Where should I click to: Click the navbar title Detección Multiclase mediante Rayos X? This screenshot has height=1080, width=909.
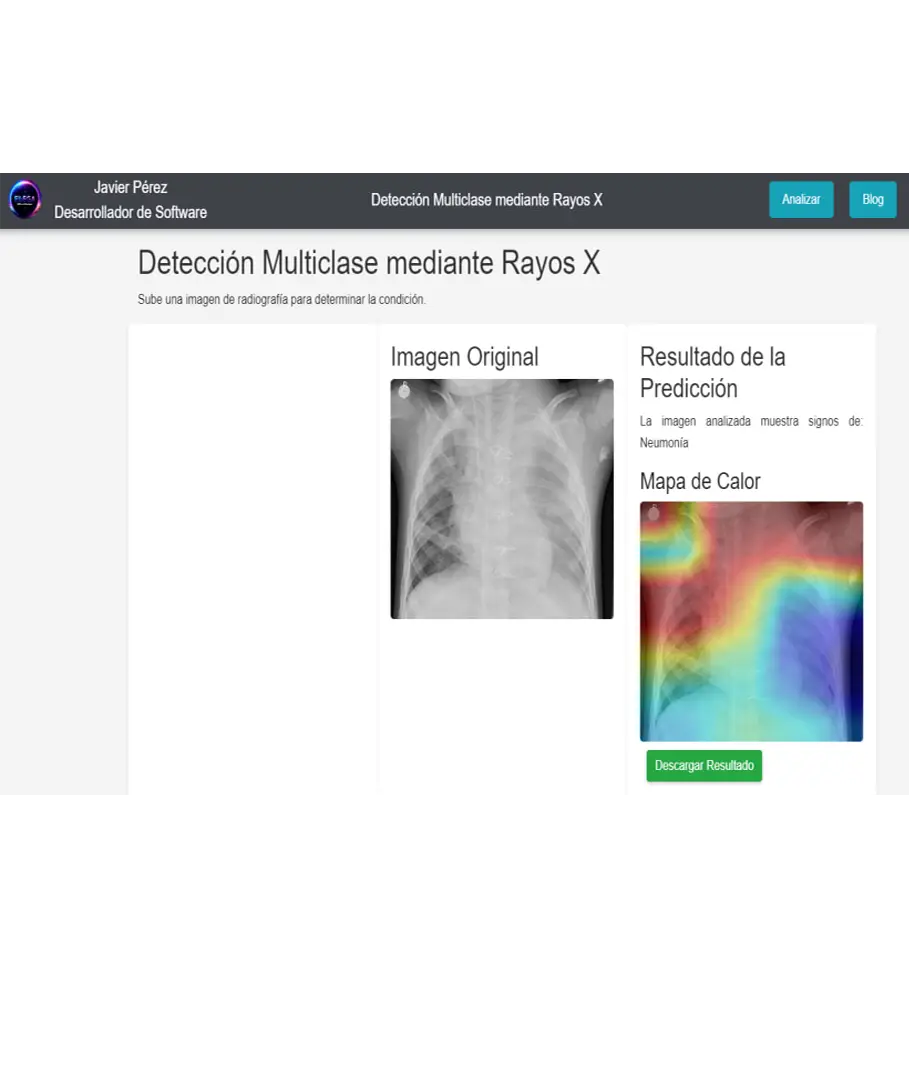click(x=486, y=200)
